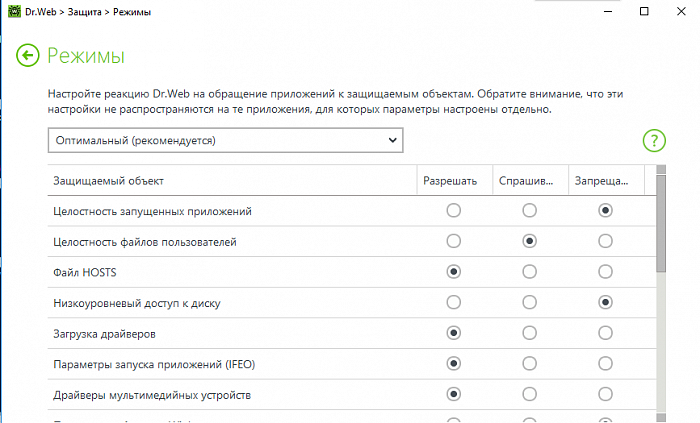Select the Файл HOSTS row label

pyautogui.click(x=85, y=272)
